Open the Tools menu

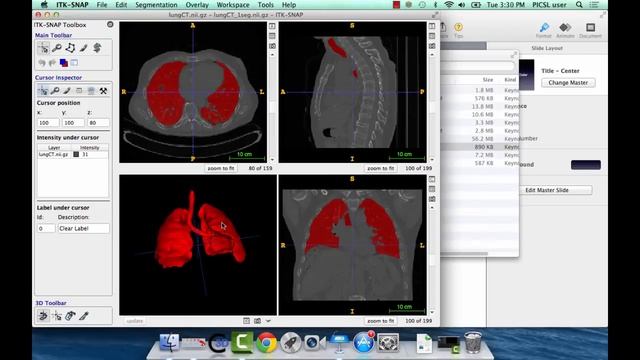click(x=265, y=5)
